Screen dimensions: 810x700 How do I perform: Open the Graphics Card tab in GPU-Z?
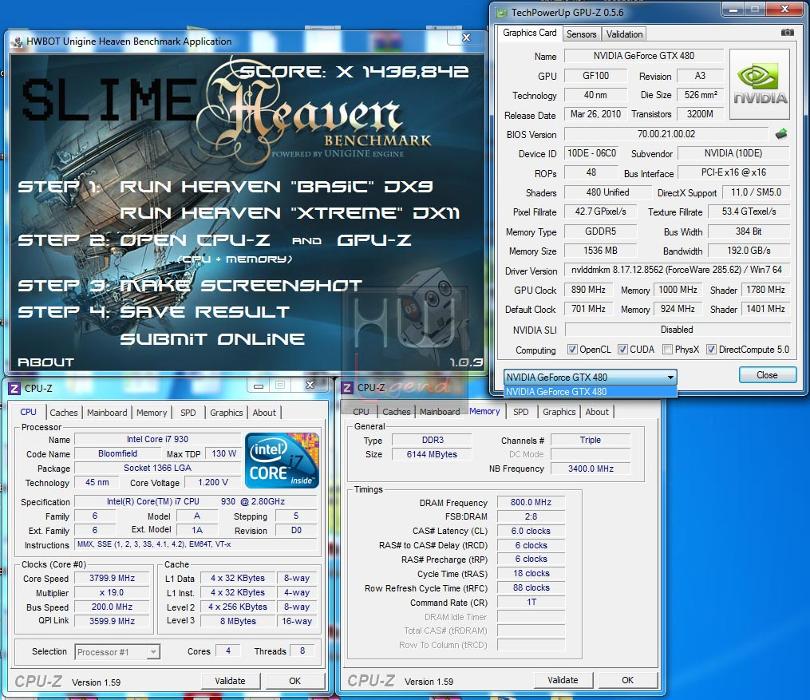(x=529, y=33)
